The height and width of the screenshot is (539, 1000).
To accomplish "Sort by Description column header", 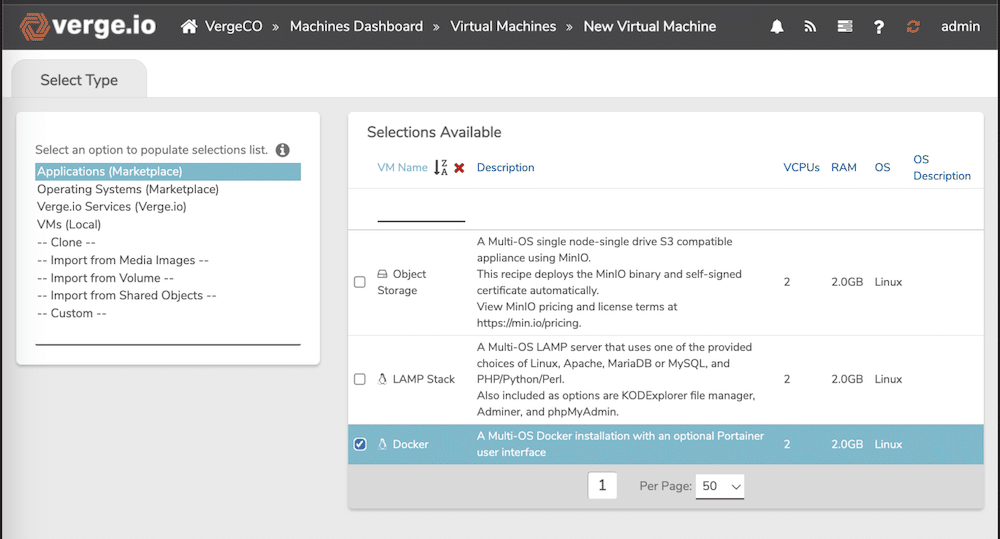I will click(506, 168).
